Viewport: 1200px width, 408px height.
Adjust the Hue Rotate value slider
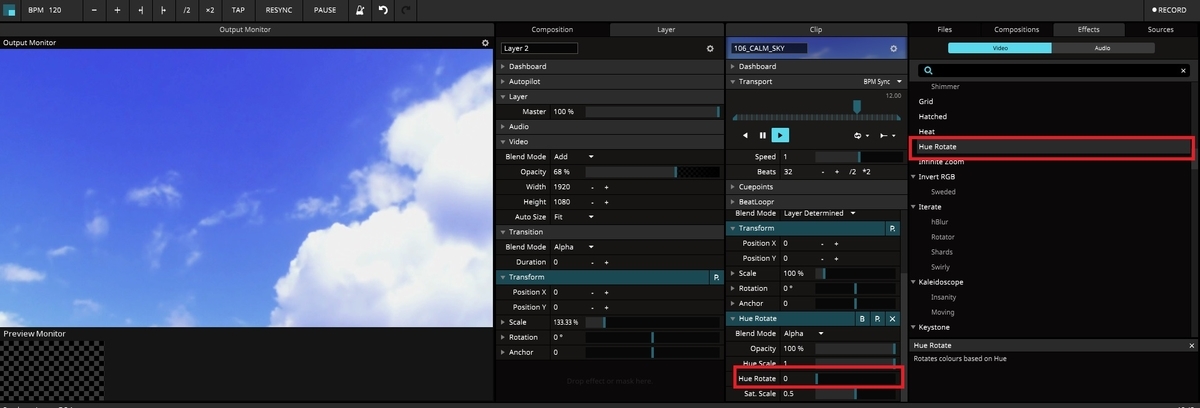click(858, 379)
